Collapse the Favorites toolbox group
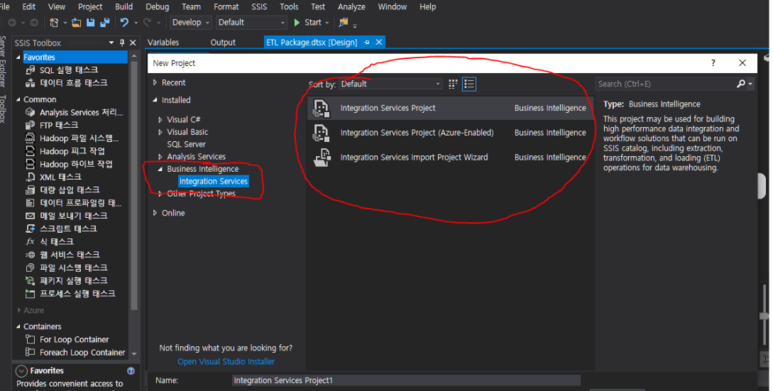Screen dimensions: 773x391 pos(18,57)
